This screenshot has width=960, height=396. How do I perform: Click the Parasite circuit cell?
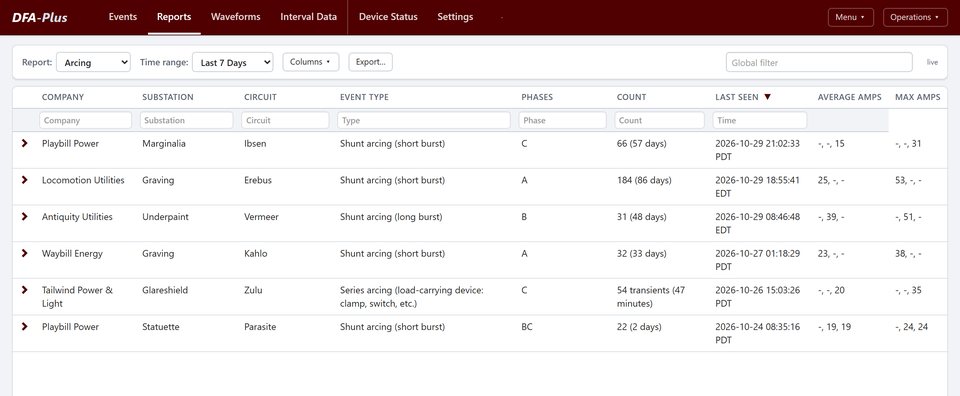pyautogui.click(x=260, y=327)
